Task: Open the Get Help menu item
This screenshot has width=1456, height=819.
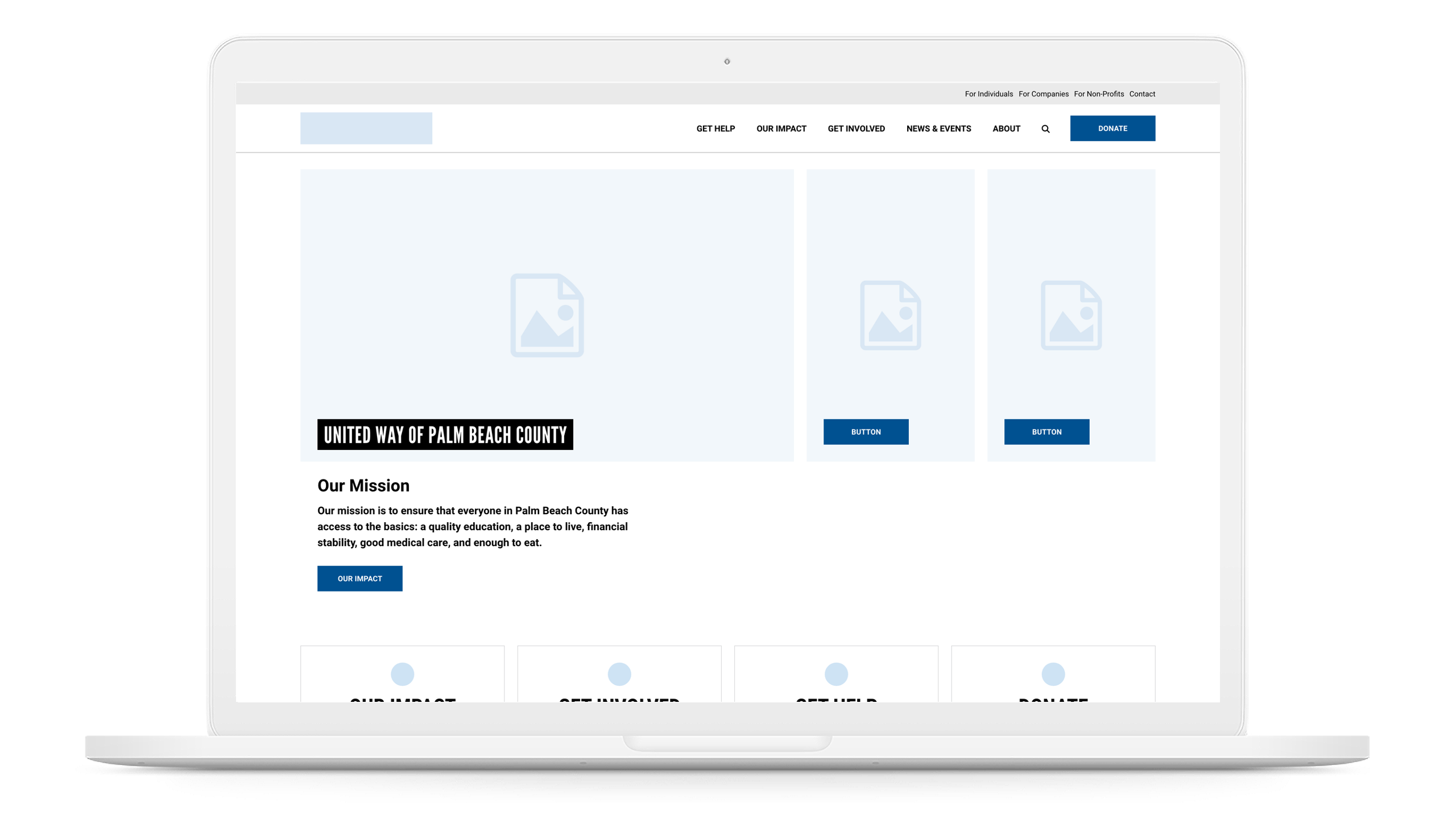Action: click(x=715, y=129)
